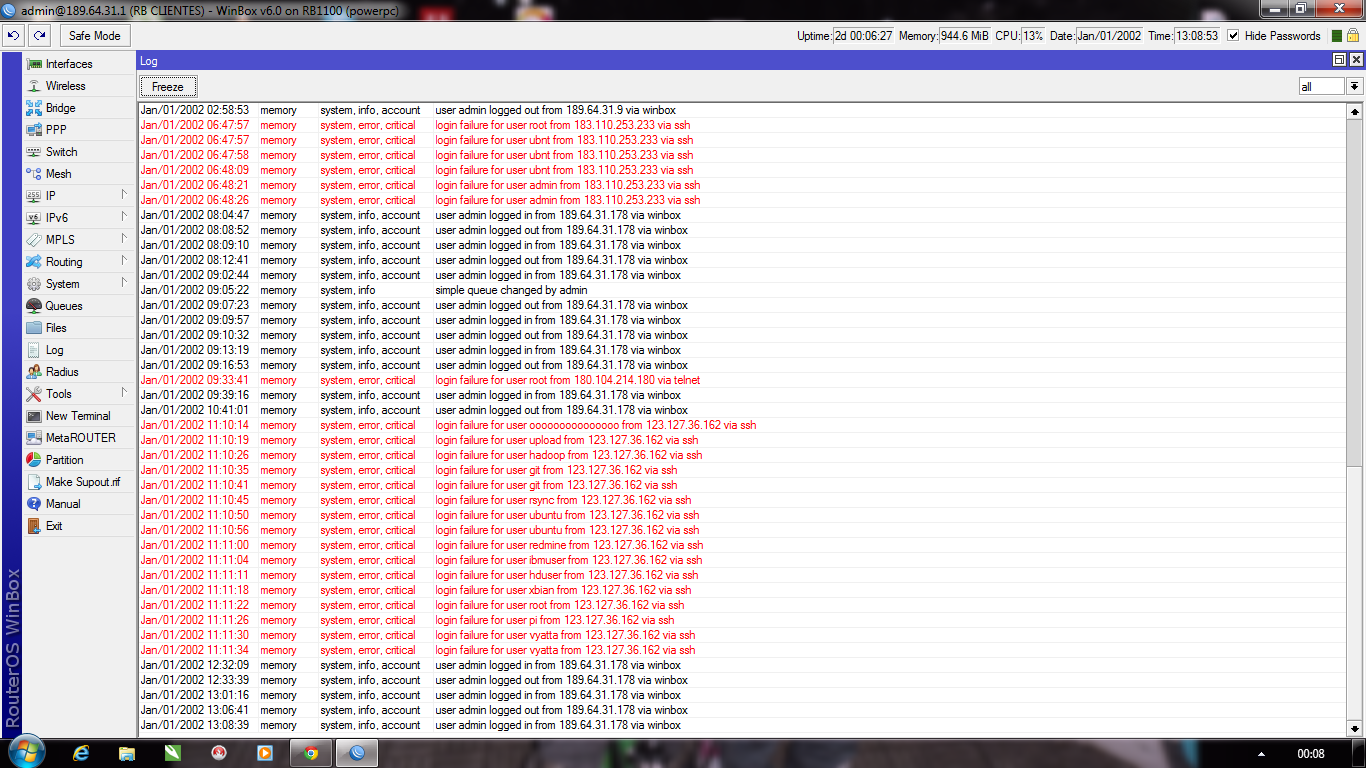Open Internet Explorer from the taskbar
The width and height of the screenshot is (1366, 768).
[x=82, y=753]
